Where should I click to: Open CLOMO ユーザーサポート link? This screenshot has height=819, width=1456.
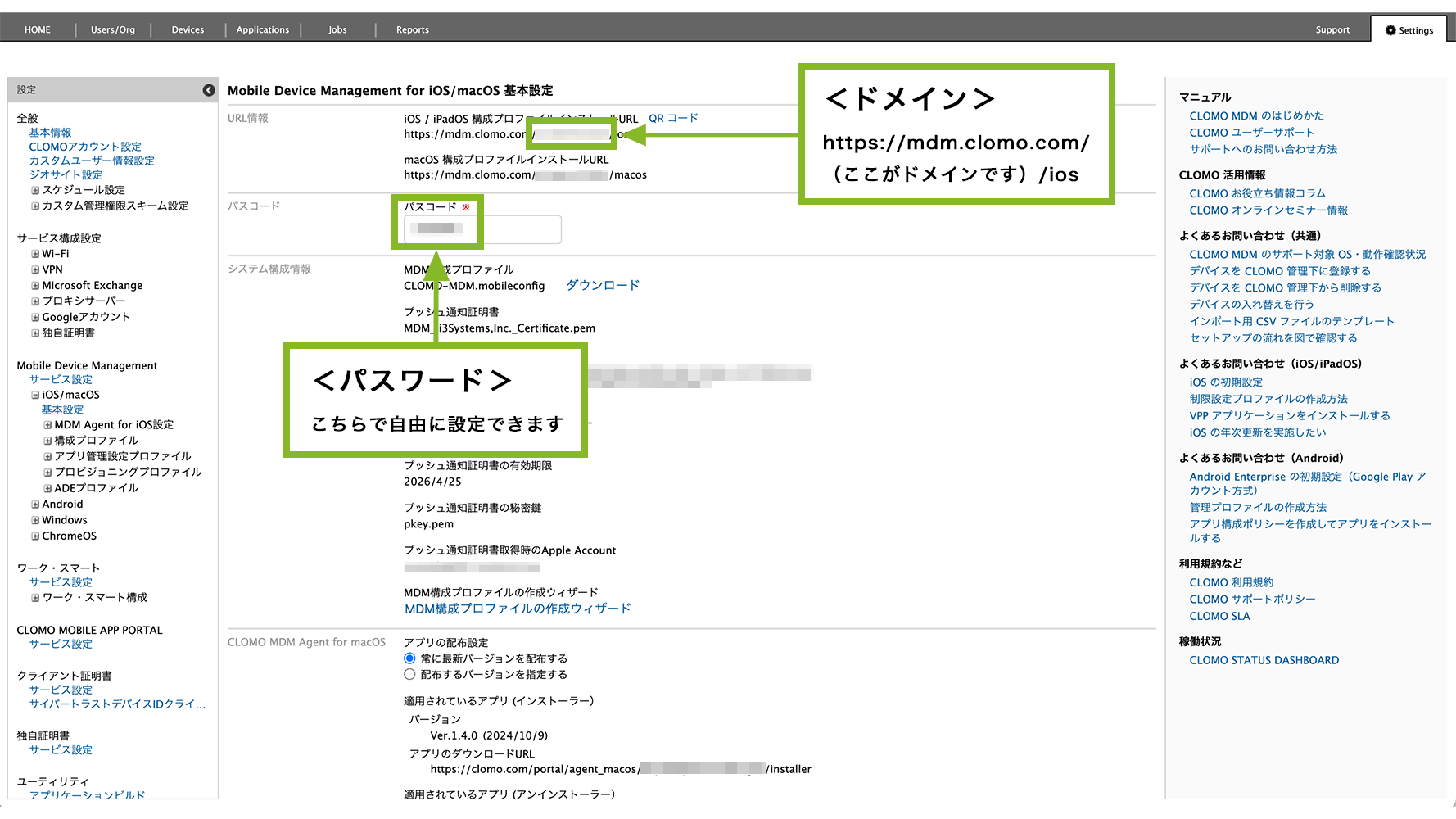1251,133
